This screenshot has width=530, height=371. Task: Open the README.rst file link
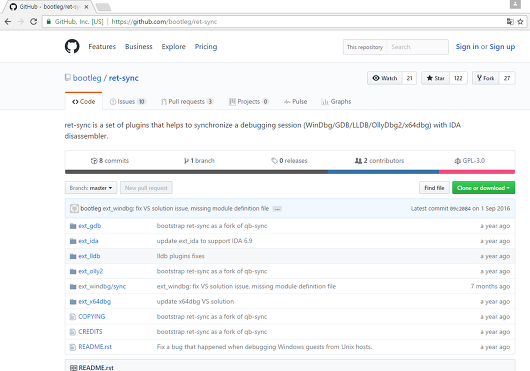tap(95, 347)
